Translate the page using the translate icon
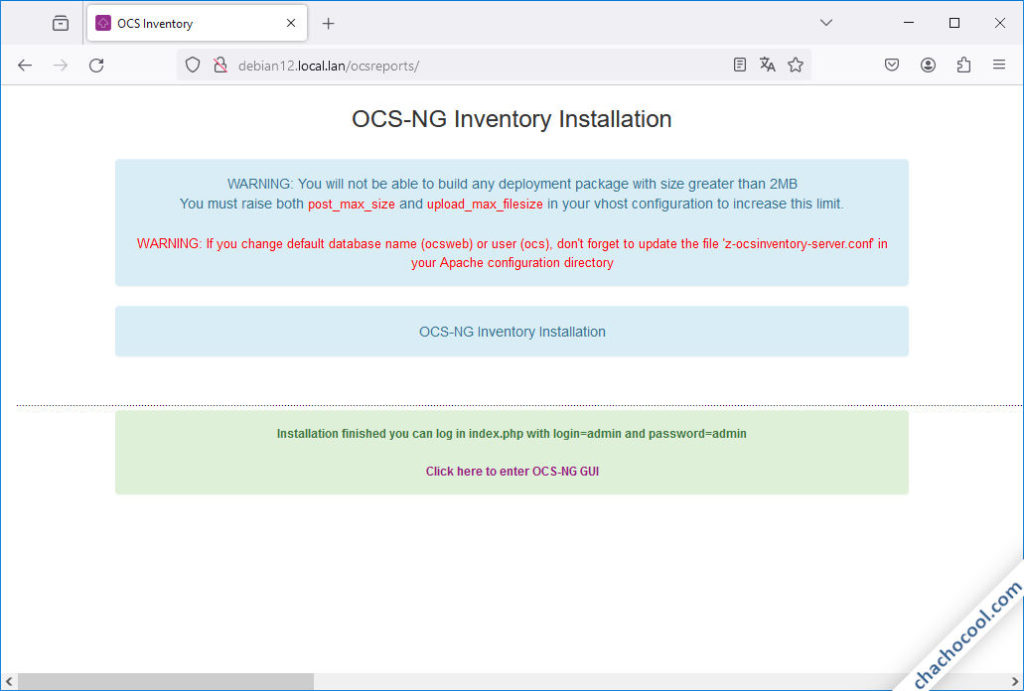Screen dimensions: 1024x691 [767, 64]
